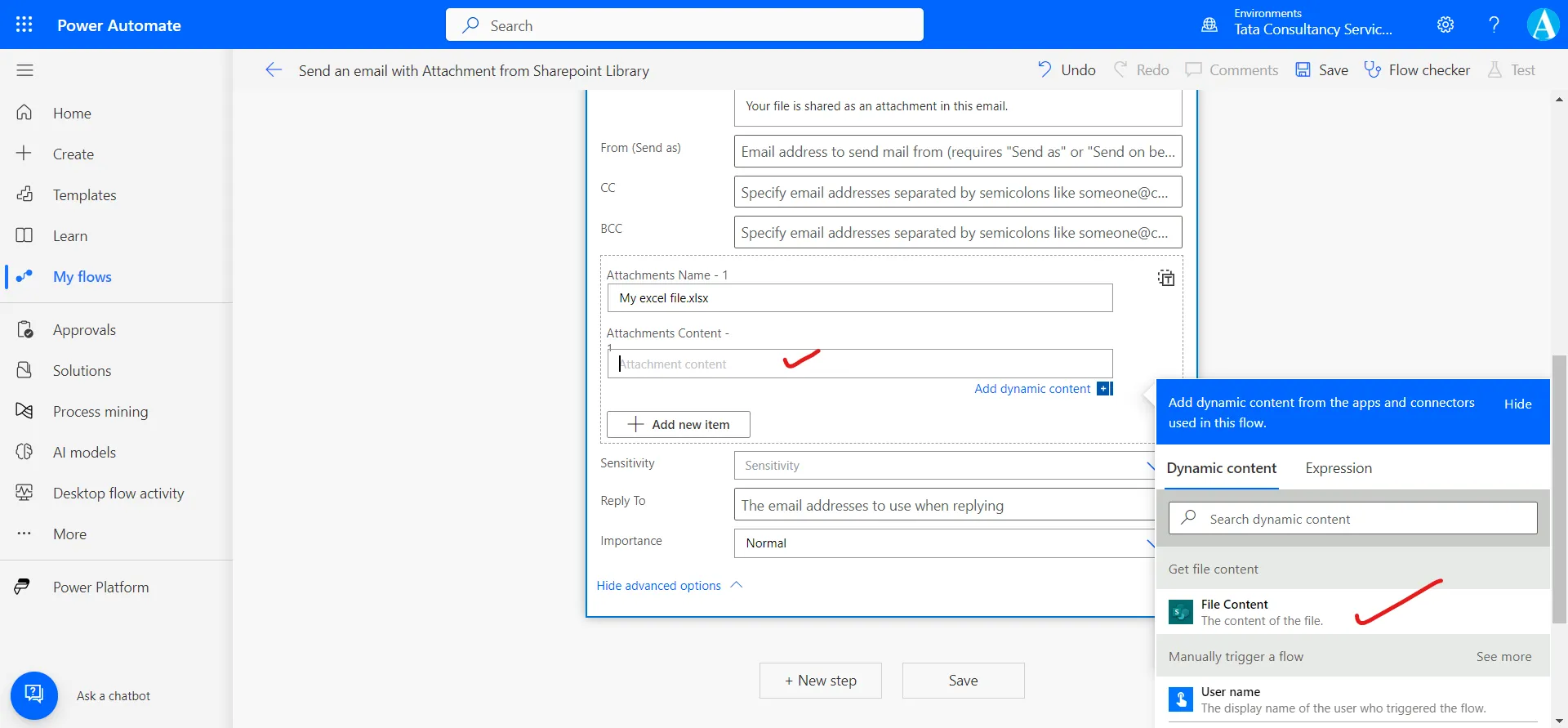
Task: Click the Add dynamic content link
Action: click(x=1032, y=389)
